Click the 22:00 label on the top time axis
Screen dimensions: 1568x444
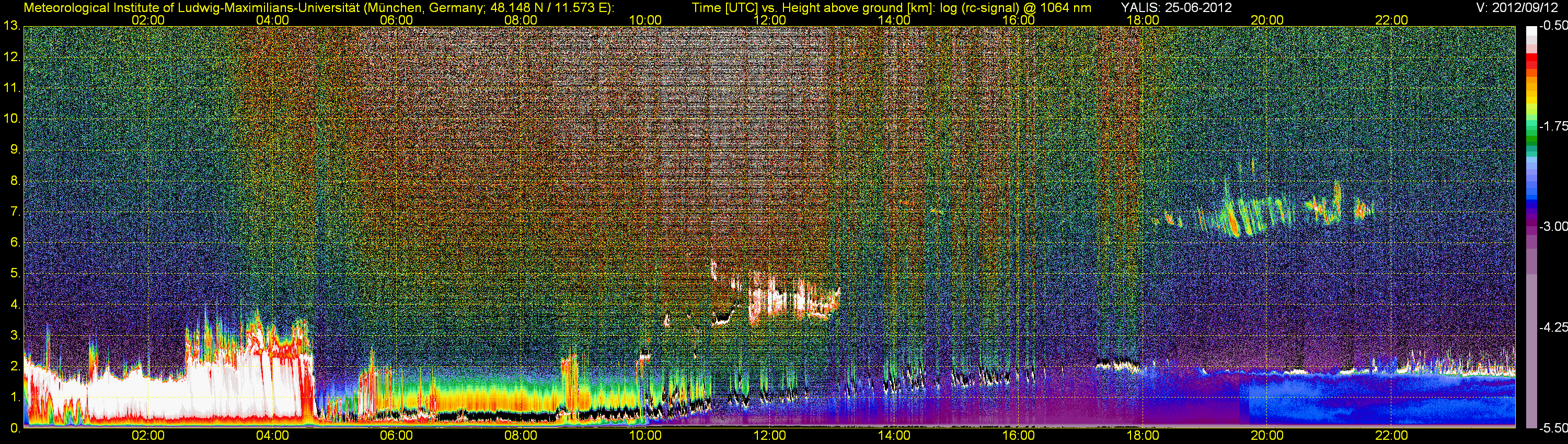tap(1391, 20)
